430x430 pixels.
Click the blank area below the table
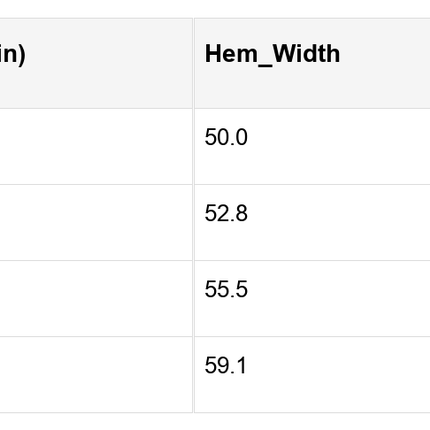[x=215, y=422]
